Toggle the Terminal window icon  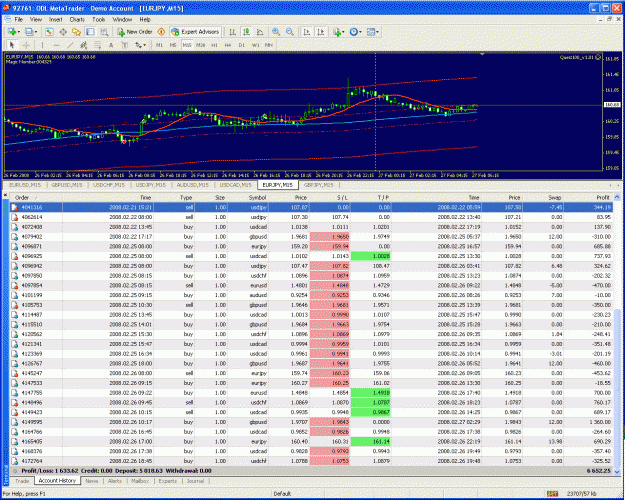click(90, 32)
